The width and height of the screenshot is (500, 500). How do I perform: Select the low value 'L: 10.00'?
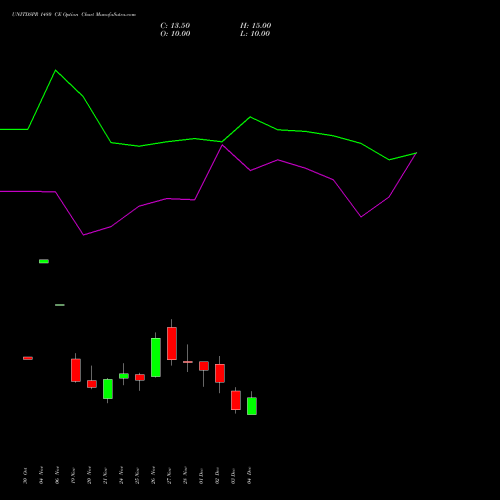[x=255, y=34]
